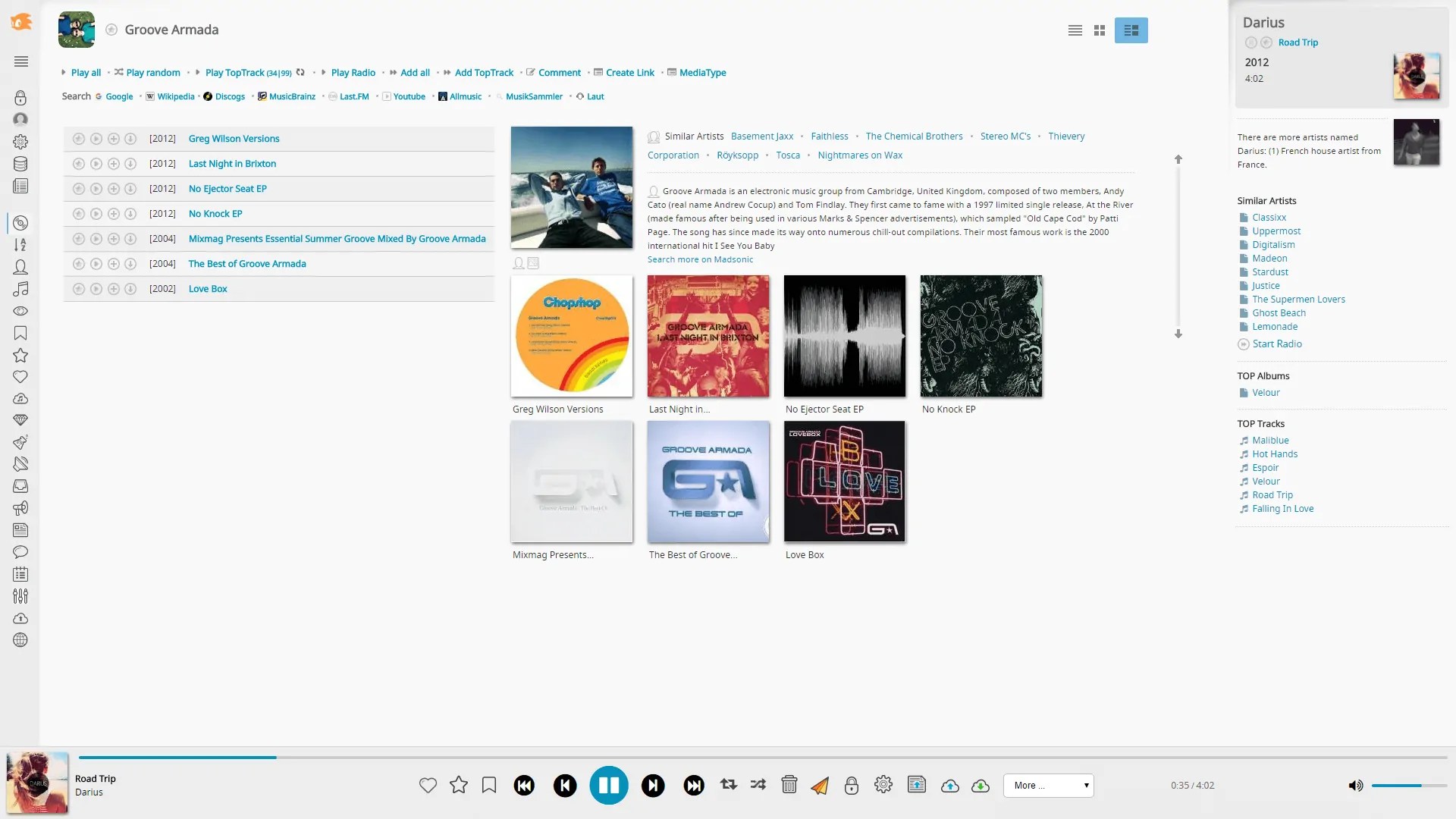Viewport: 1456px width, 819px height.
Task: Open the currently playing disc view in sidebar
Action: coord(20,223)
